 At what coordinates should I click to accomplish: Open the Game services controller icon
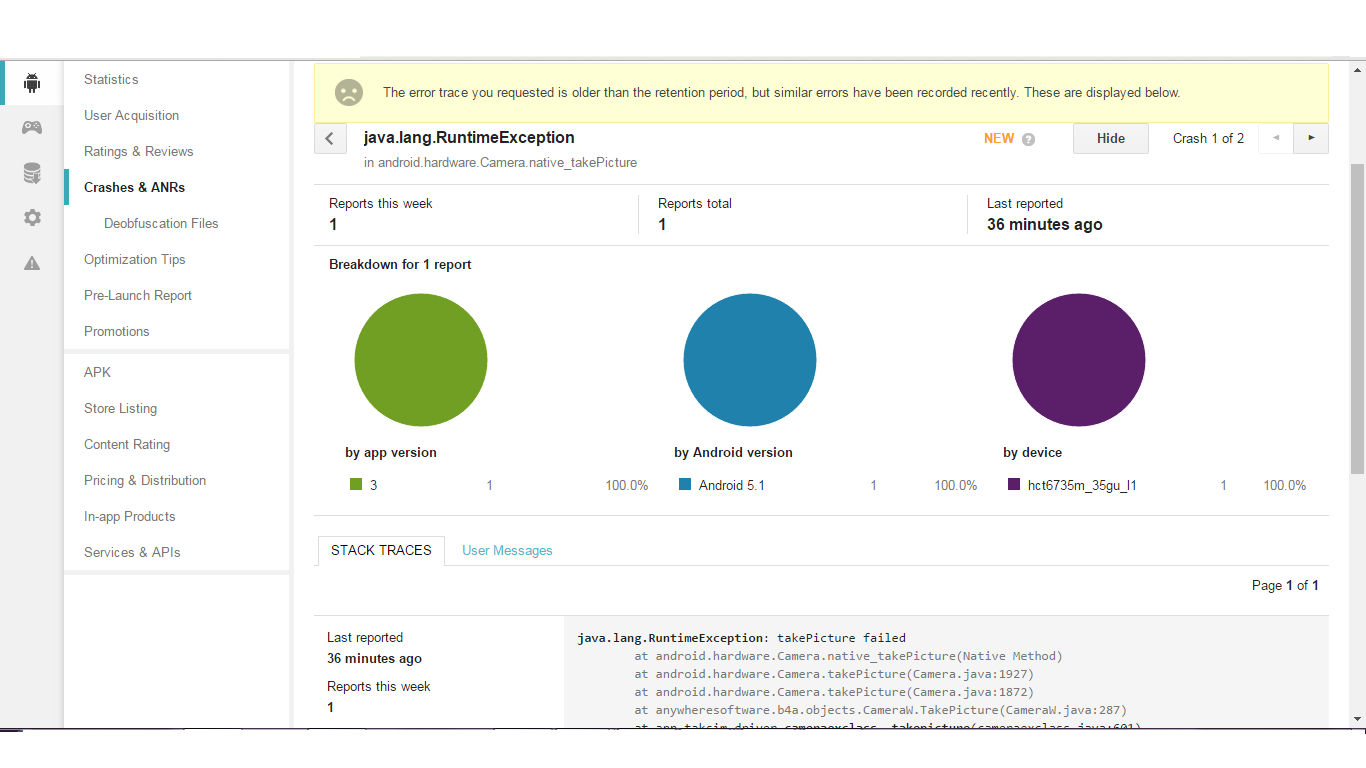pos(32,128)
